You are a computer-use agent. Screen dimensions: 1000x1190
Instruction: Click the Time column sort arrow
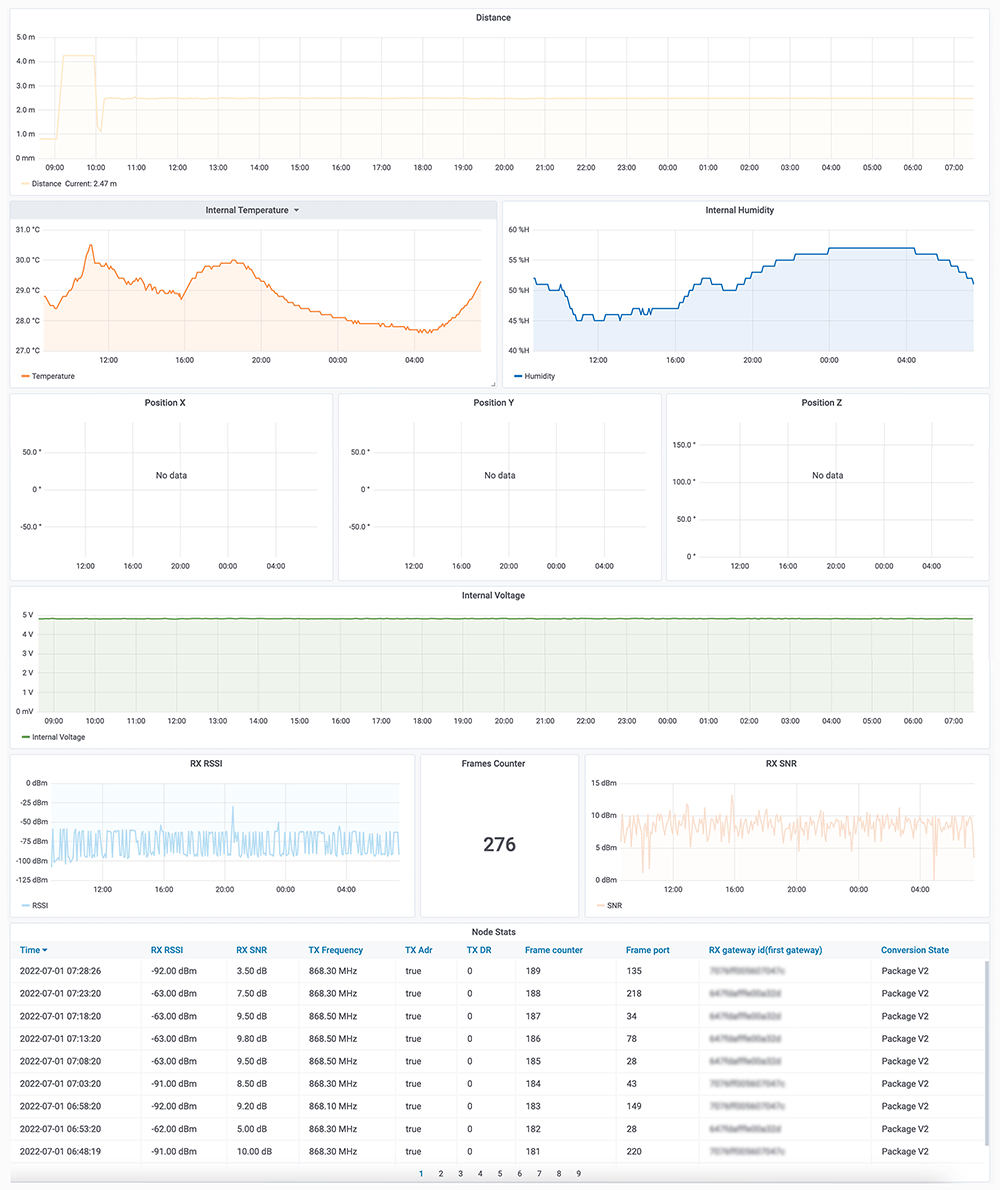coord(45,950)
